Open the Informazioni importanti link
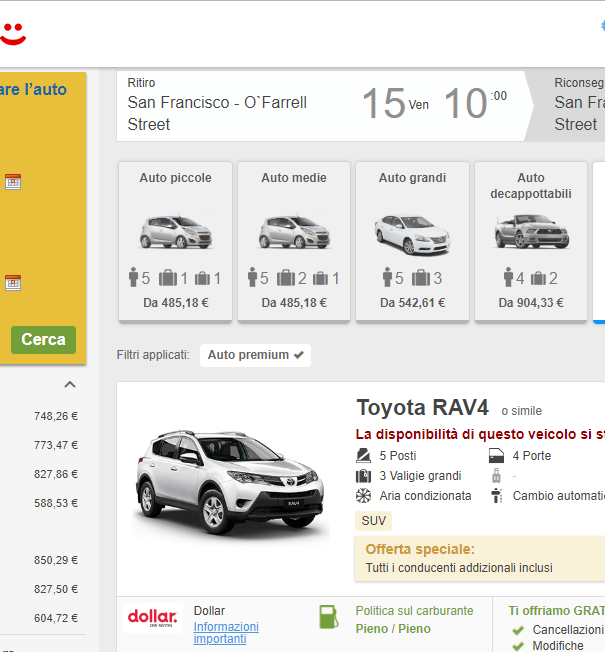 [x=226, y=632]
